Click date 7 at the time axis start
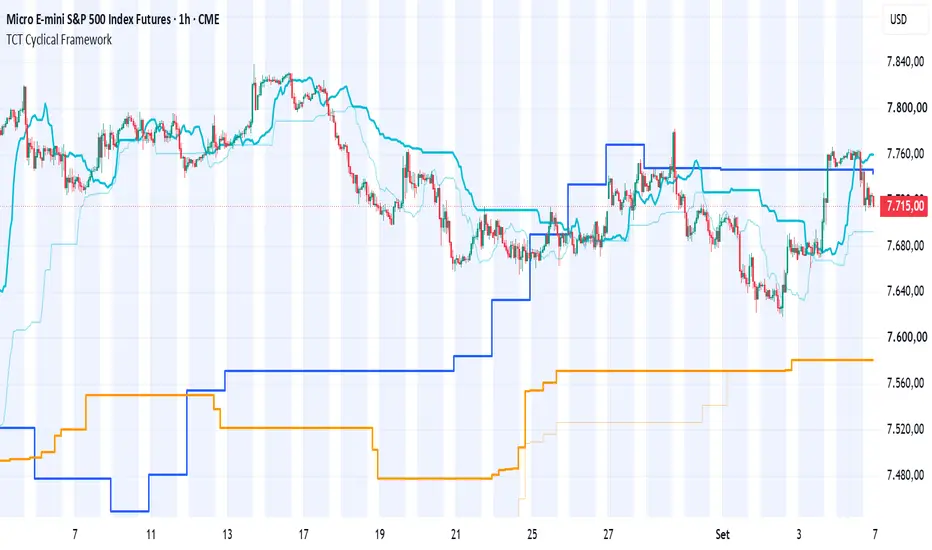 coord(75,535)
